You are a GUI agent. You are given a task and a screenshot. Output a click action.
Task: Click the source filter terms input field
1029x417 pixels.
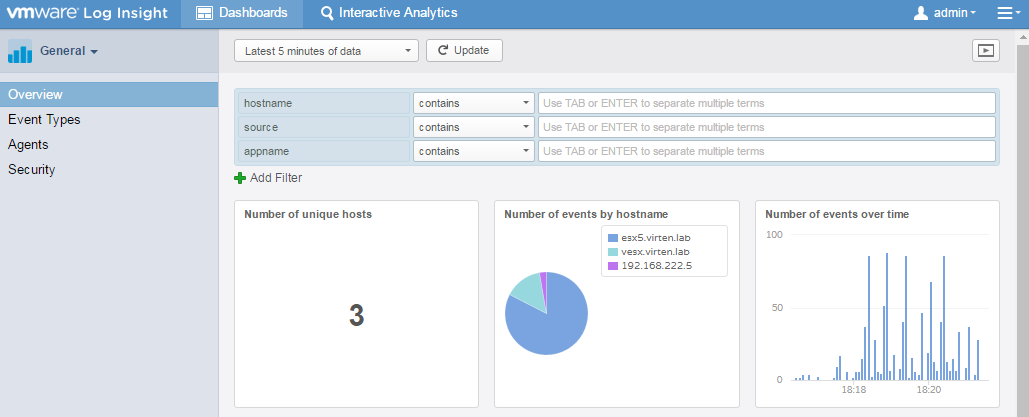[x=766, y=127]
